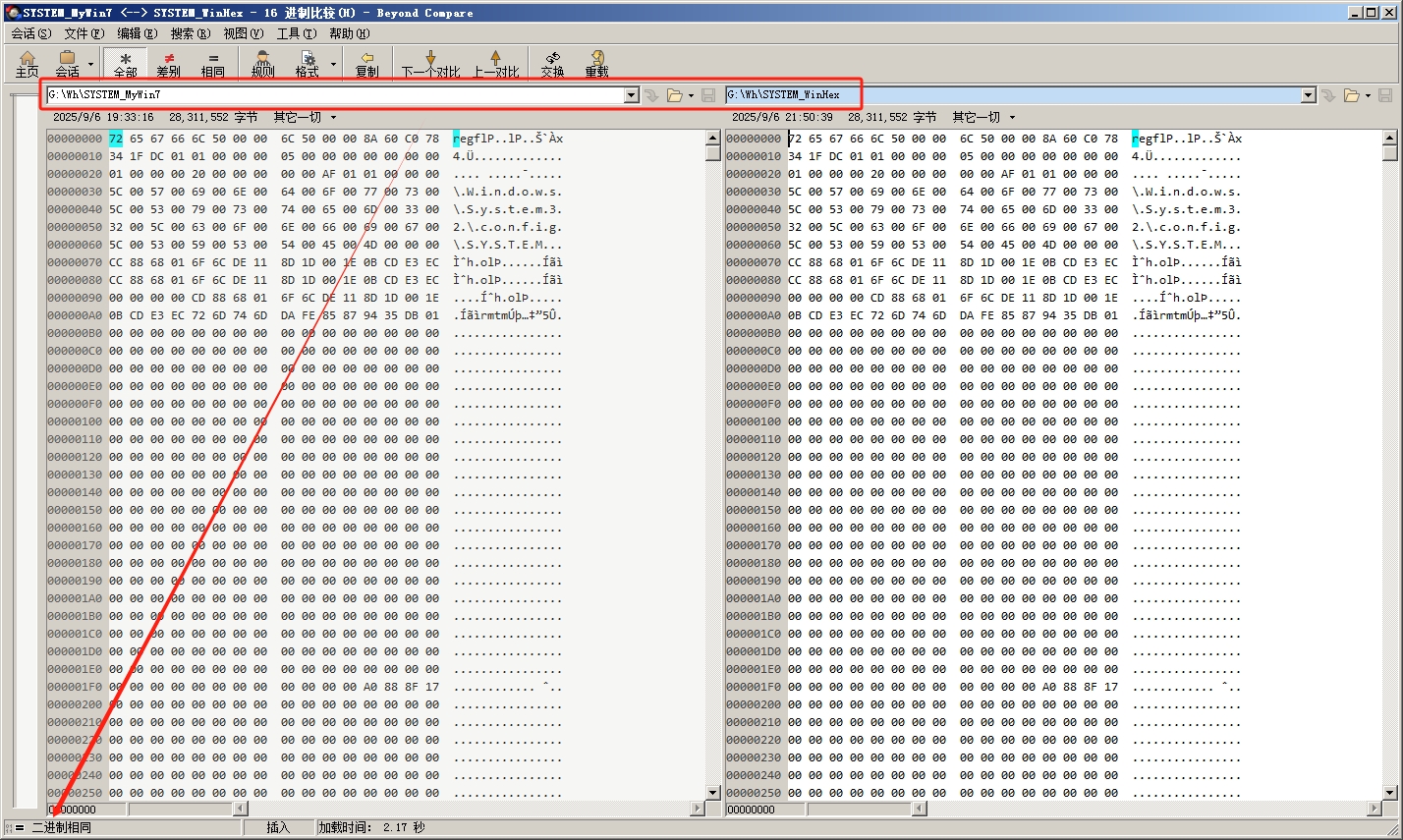The height and width of the screenshot is (840, 1403).
Task: Open the left pane browse folder icon
Action: tap(674, 95)
